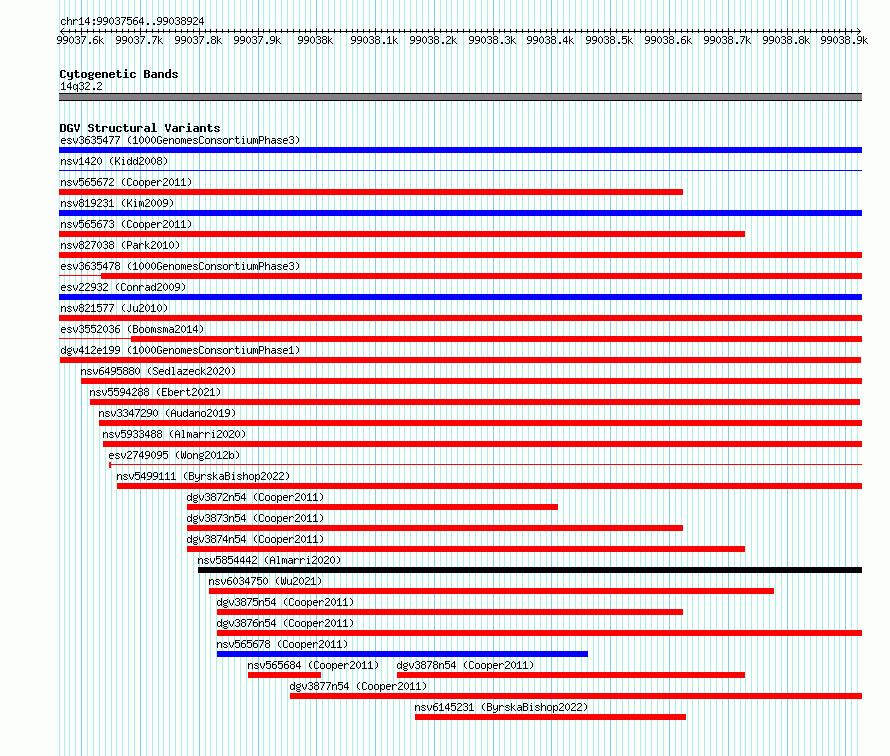890x756 pixels.
Task: Open dgv3874n54 (Cooper2011) label
Action: point(255,539)
